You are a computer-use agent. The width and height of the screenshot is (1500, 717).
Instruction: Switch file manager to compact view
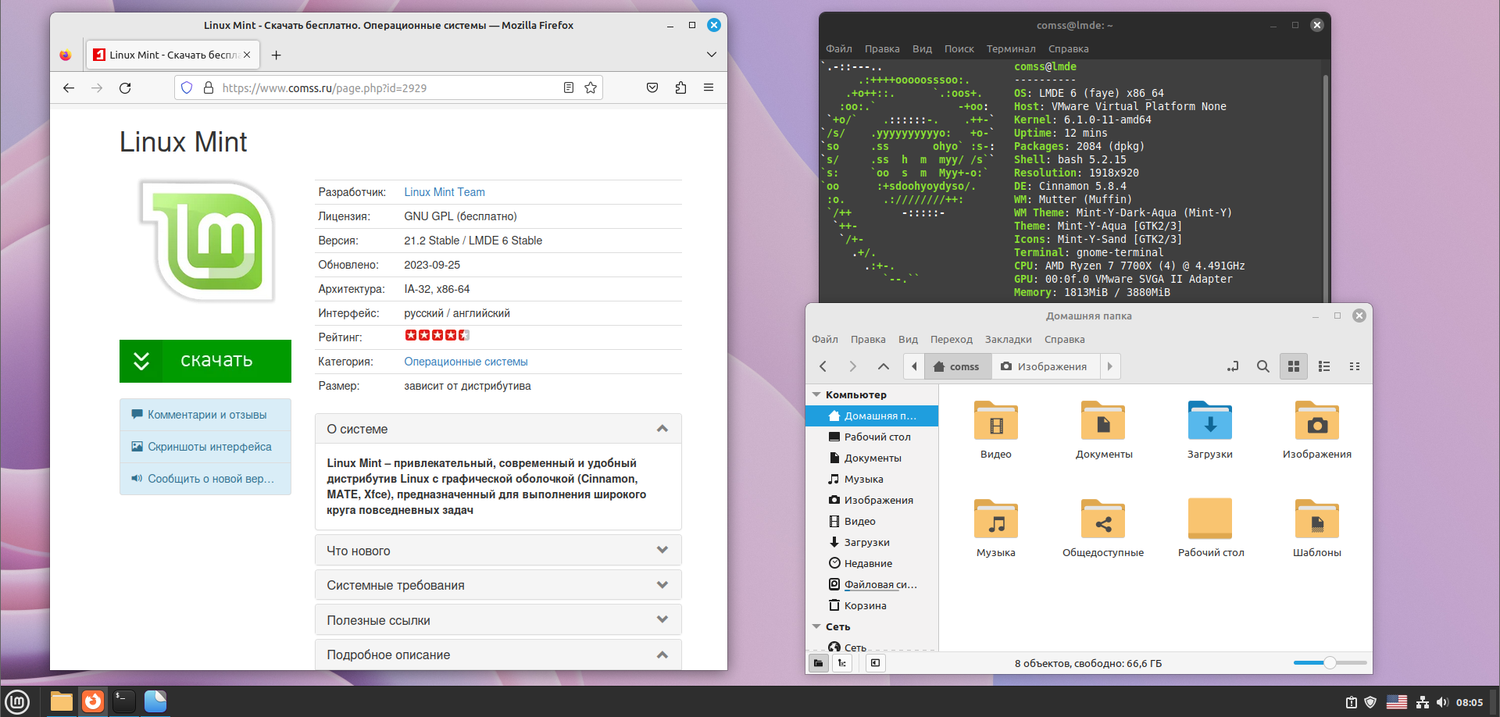tap(1355, 366)
